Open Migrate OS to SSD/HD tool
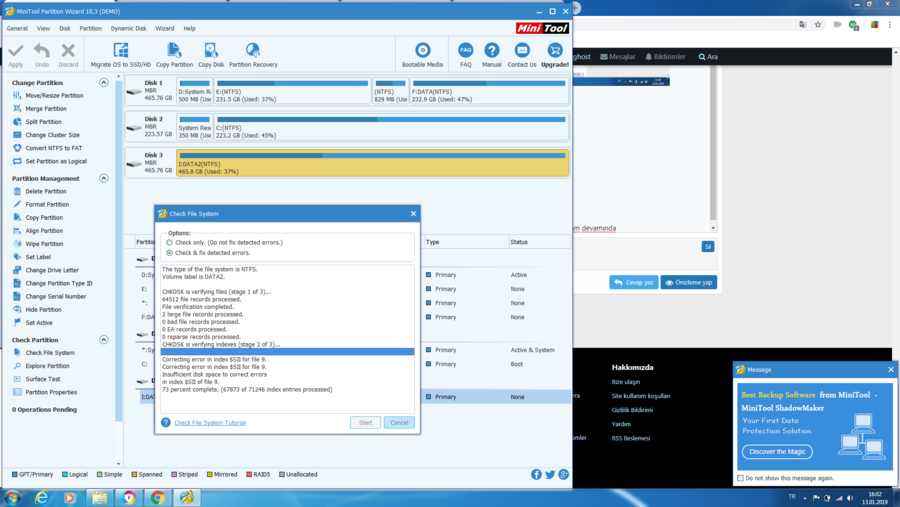The image size is (900, 507). (x=121, y=55)
